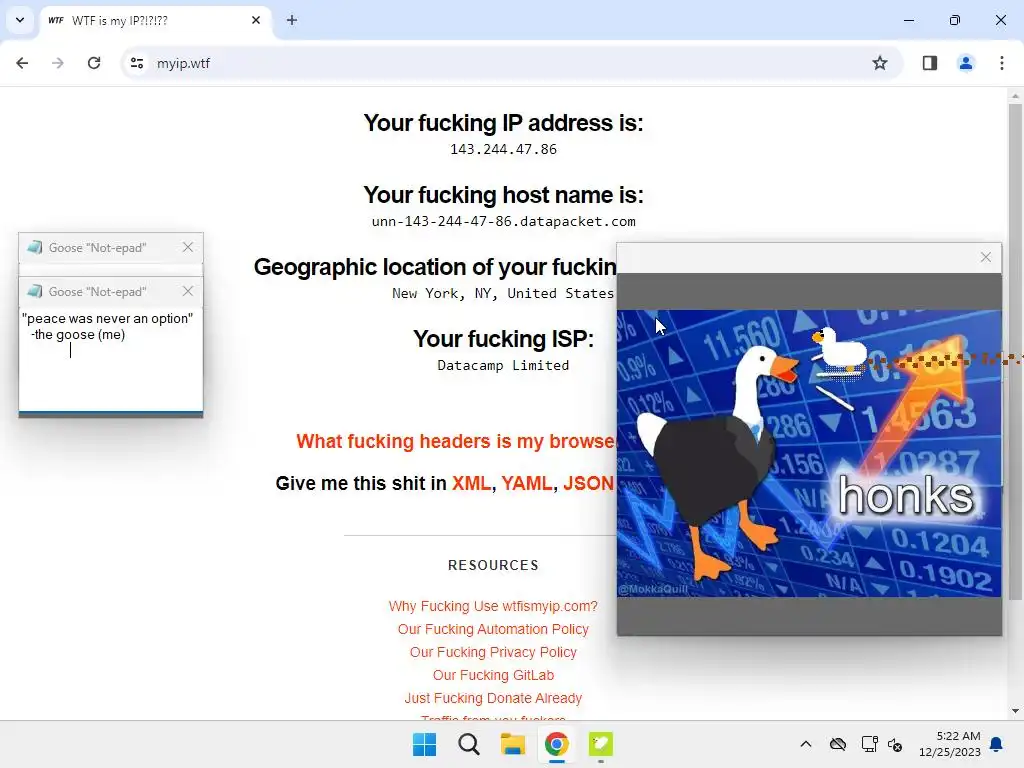This screenshot has height=768, width=1024.
Task: Open the Chrome side panel
Action: coord(929,63)
